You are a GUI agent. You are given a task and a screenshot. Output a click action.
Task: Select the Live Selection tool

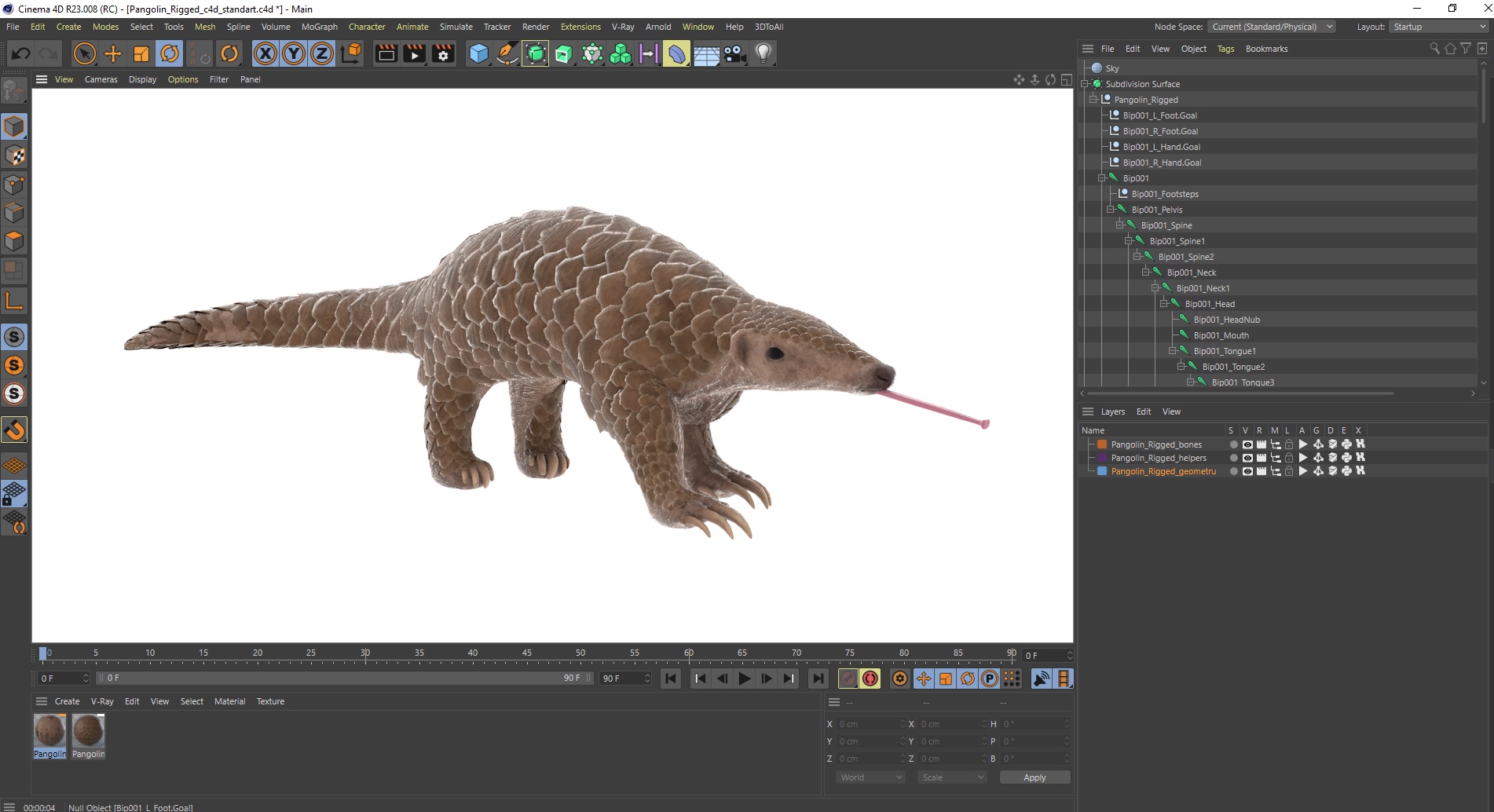pyautogui.click(x=84, y=53)
